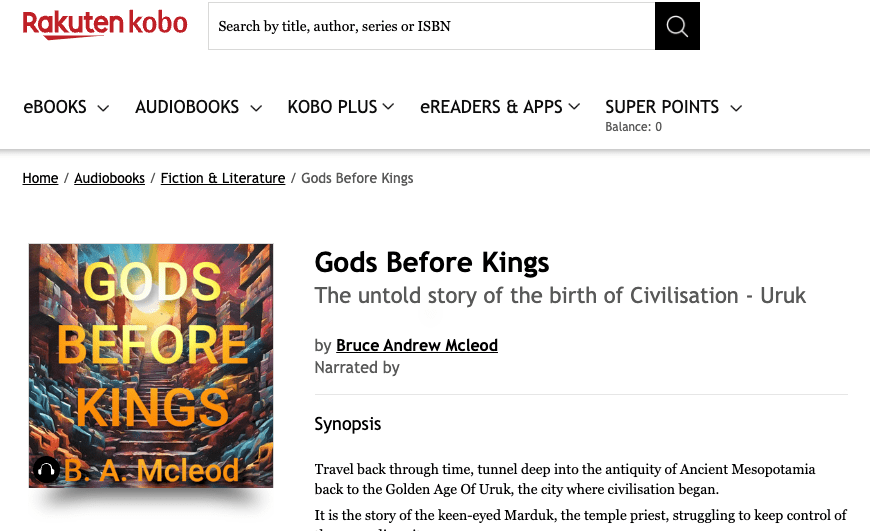Expand the SUPER POINTS chevron
The width and height of the screenshot is (870, 531).
736,108
